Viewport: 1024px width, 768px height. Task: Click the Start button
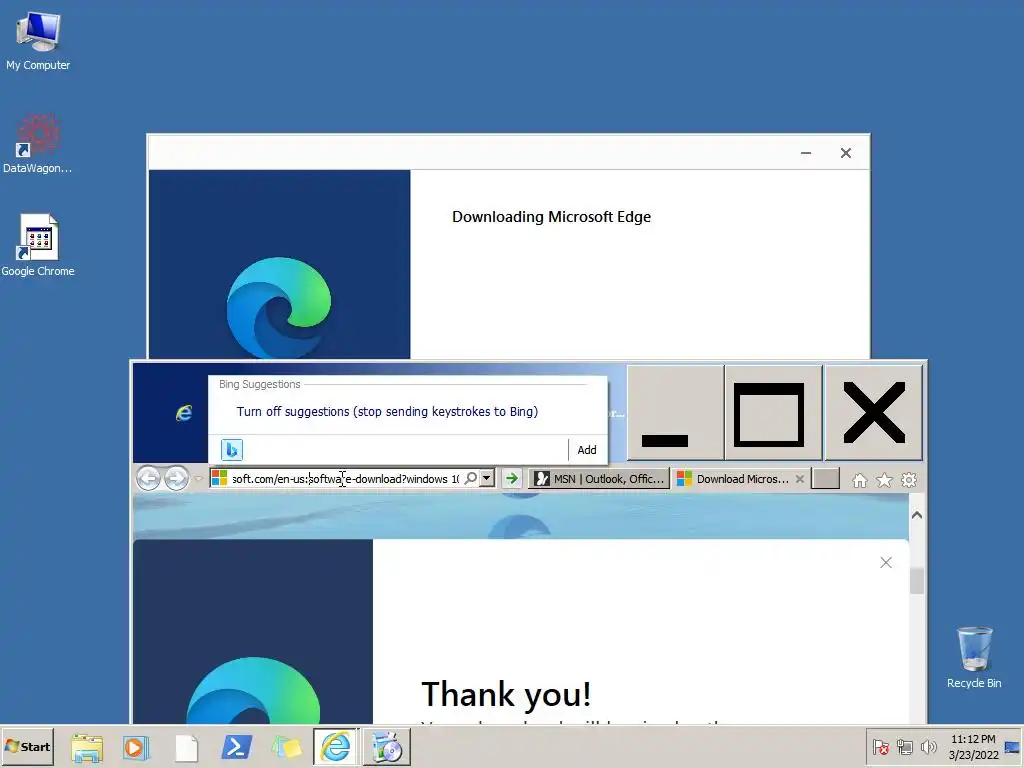(27, 746)
